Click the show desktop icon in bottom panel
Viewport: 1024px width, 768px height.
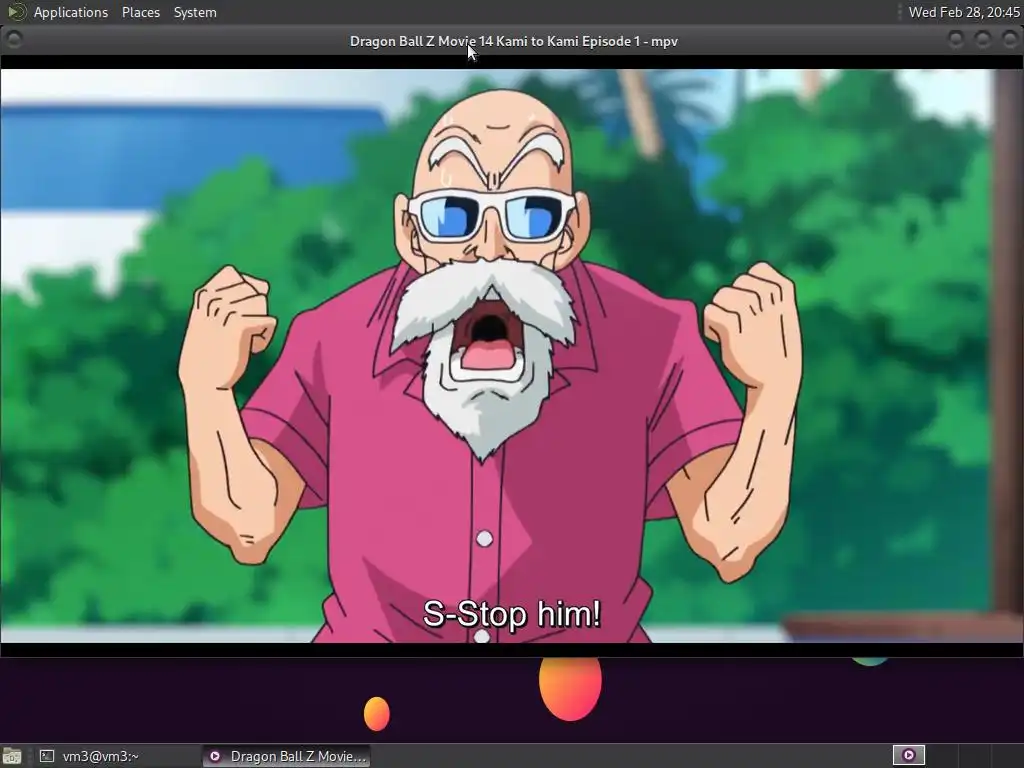coord(12,756)
